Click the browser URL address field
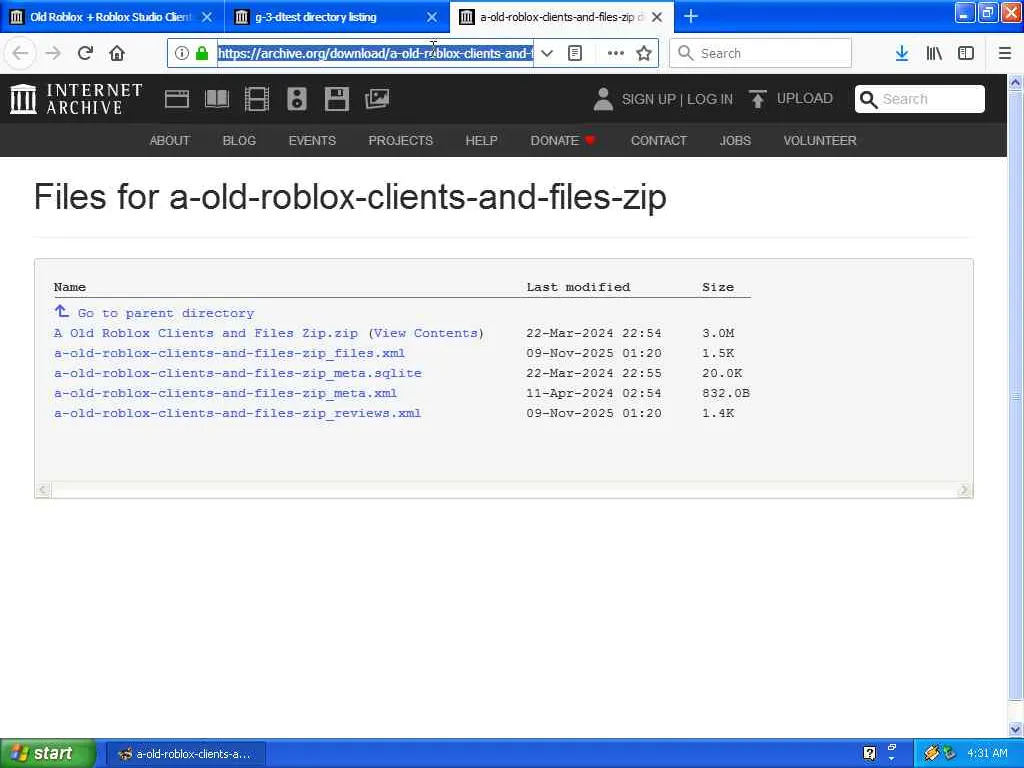 coord(375,53)
